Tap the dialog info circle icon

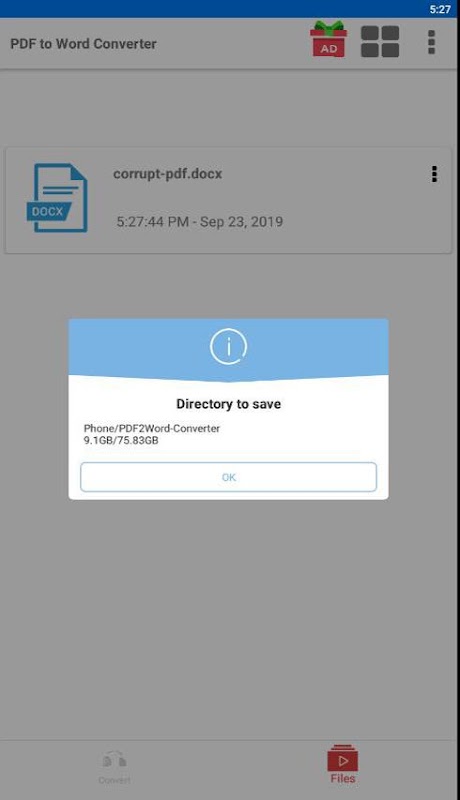pyautogui.click(x=228, y=347)
